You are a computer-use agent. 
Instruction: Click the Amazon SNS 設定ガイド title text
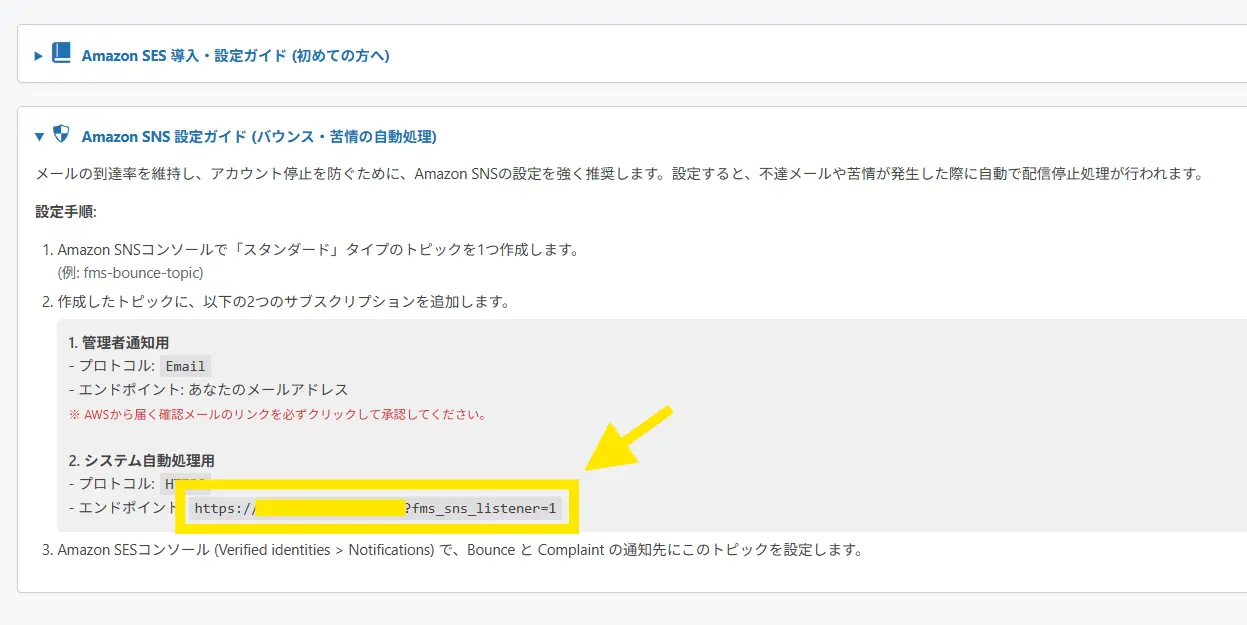tap(258, 136)
